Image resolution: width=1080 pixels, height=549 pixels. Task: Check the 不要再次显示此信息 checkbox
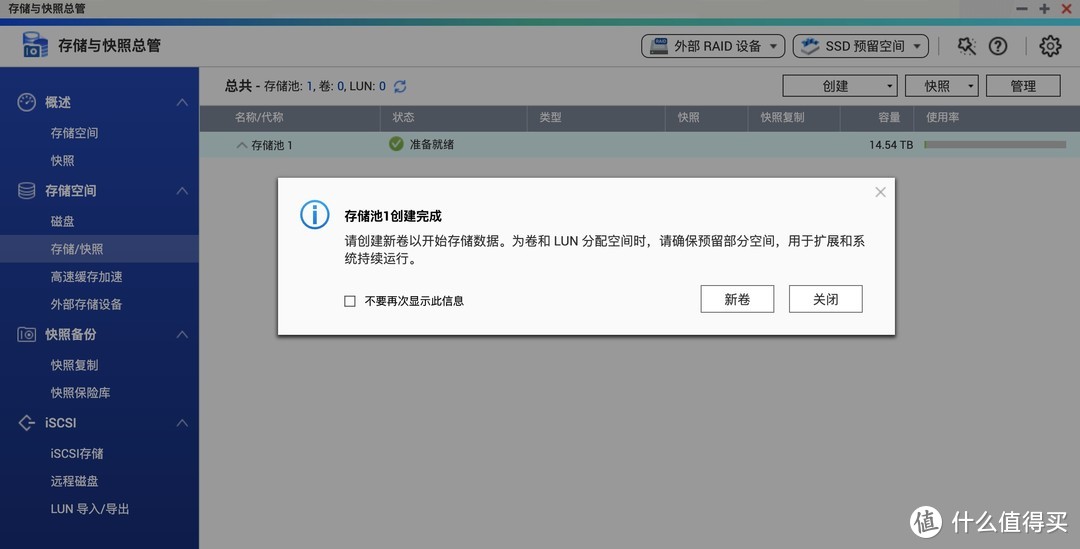click(350, 301)
